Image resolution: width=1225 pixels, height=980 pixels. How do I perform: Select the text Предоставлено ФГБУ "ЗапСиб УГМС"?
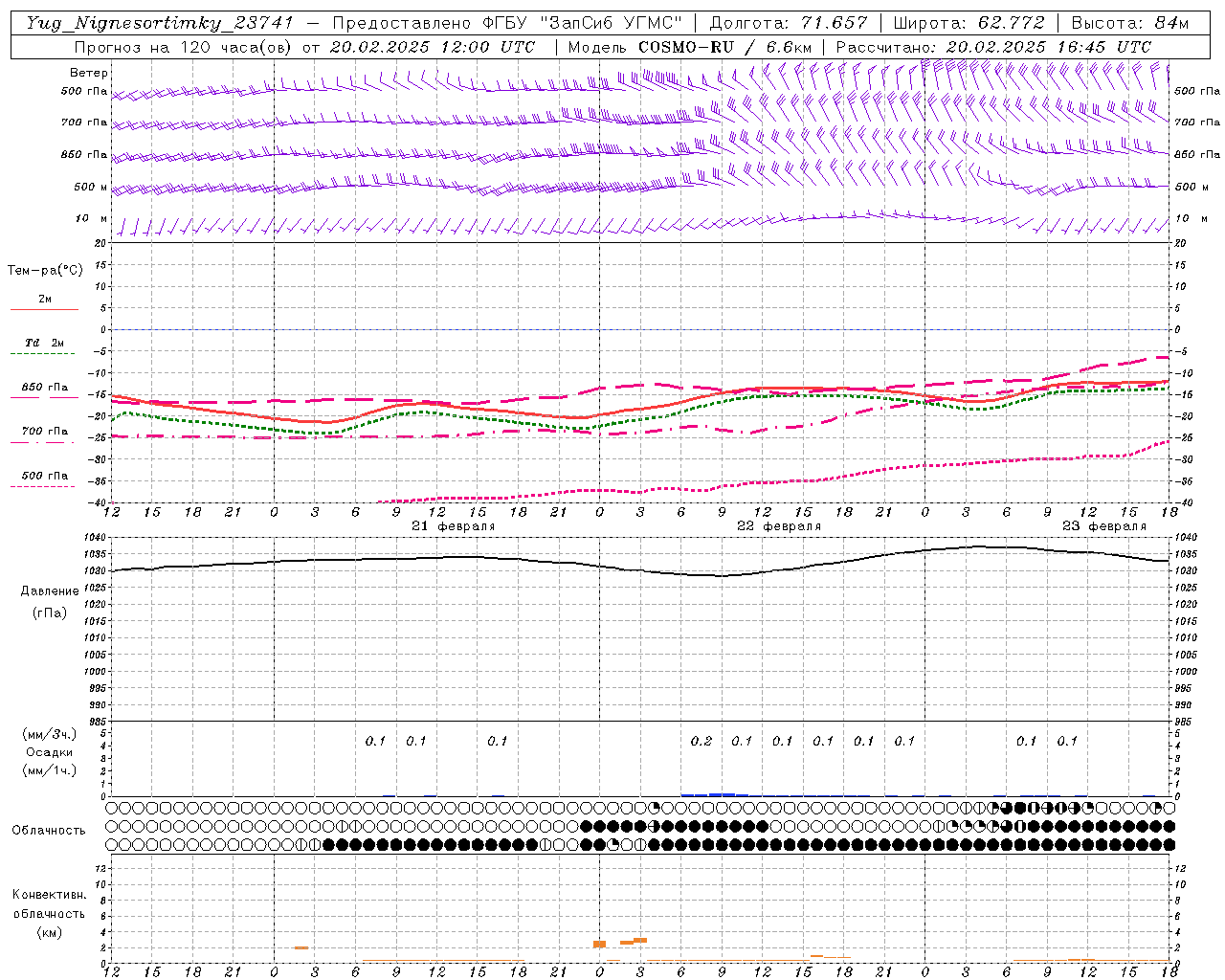[x=507, y=23]
